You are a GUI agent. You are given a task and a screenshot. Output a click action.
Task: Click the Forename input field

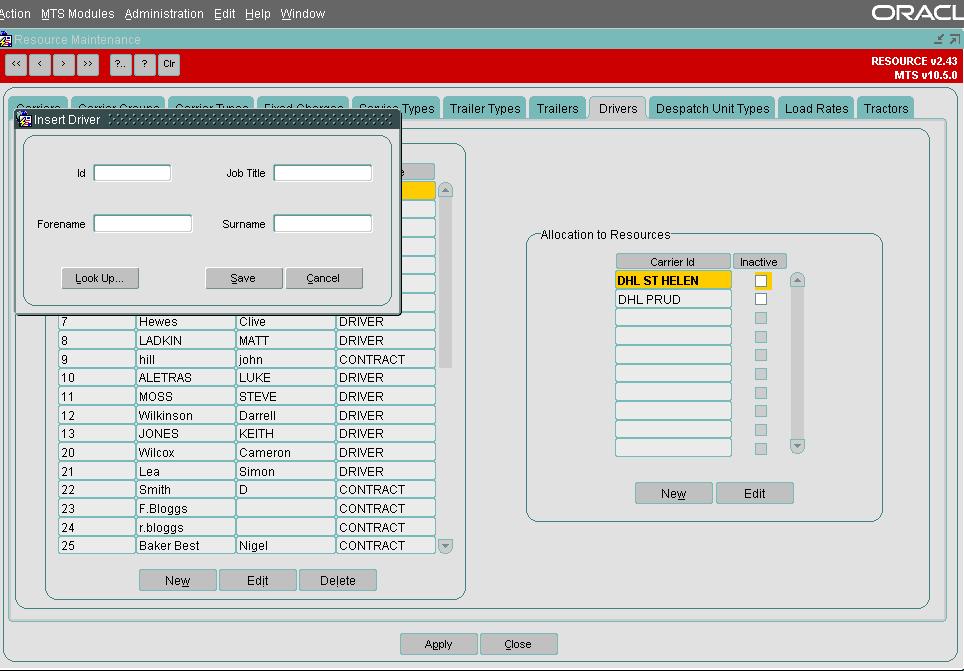[143, 223]
